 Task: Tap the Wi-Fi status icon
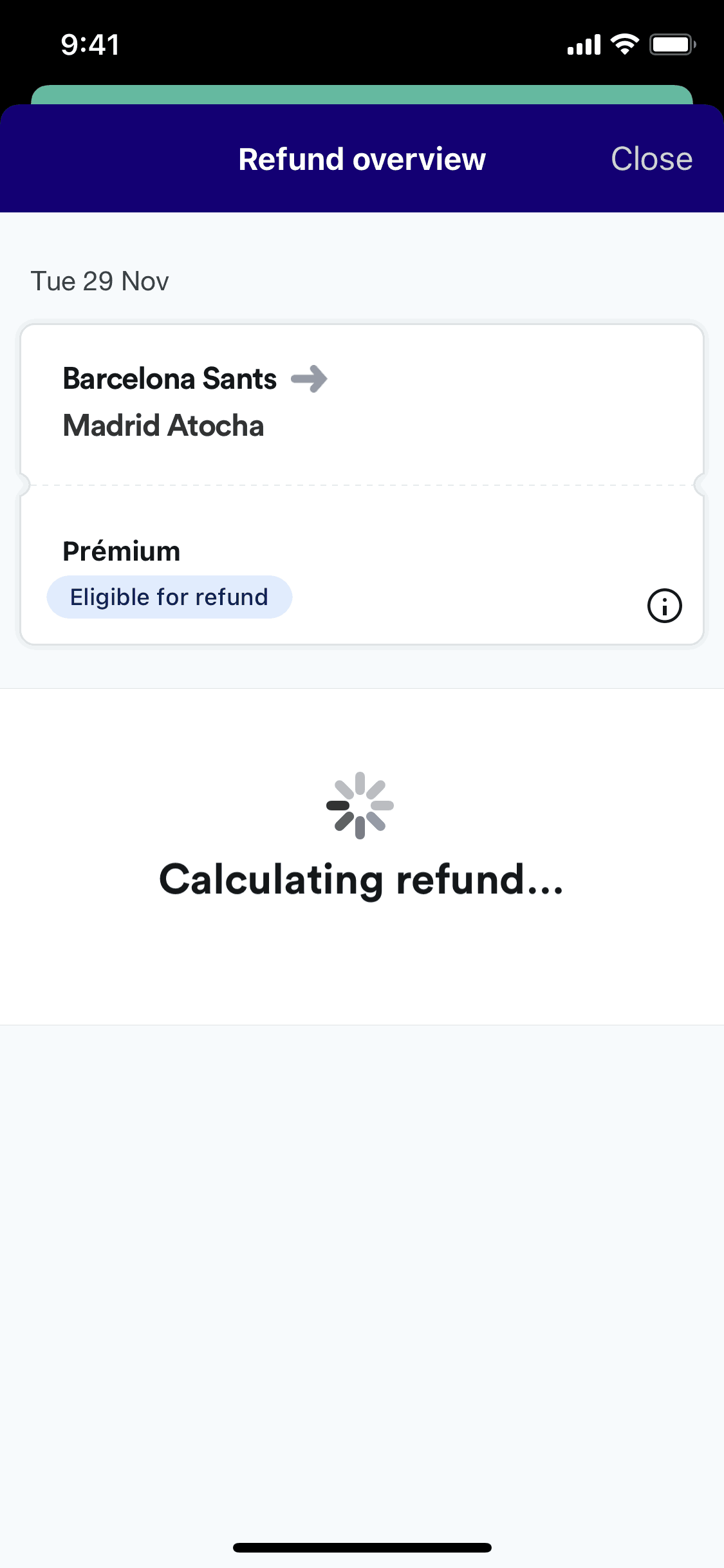point(624,44)
